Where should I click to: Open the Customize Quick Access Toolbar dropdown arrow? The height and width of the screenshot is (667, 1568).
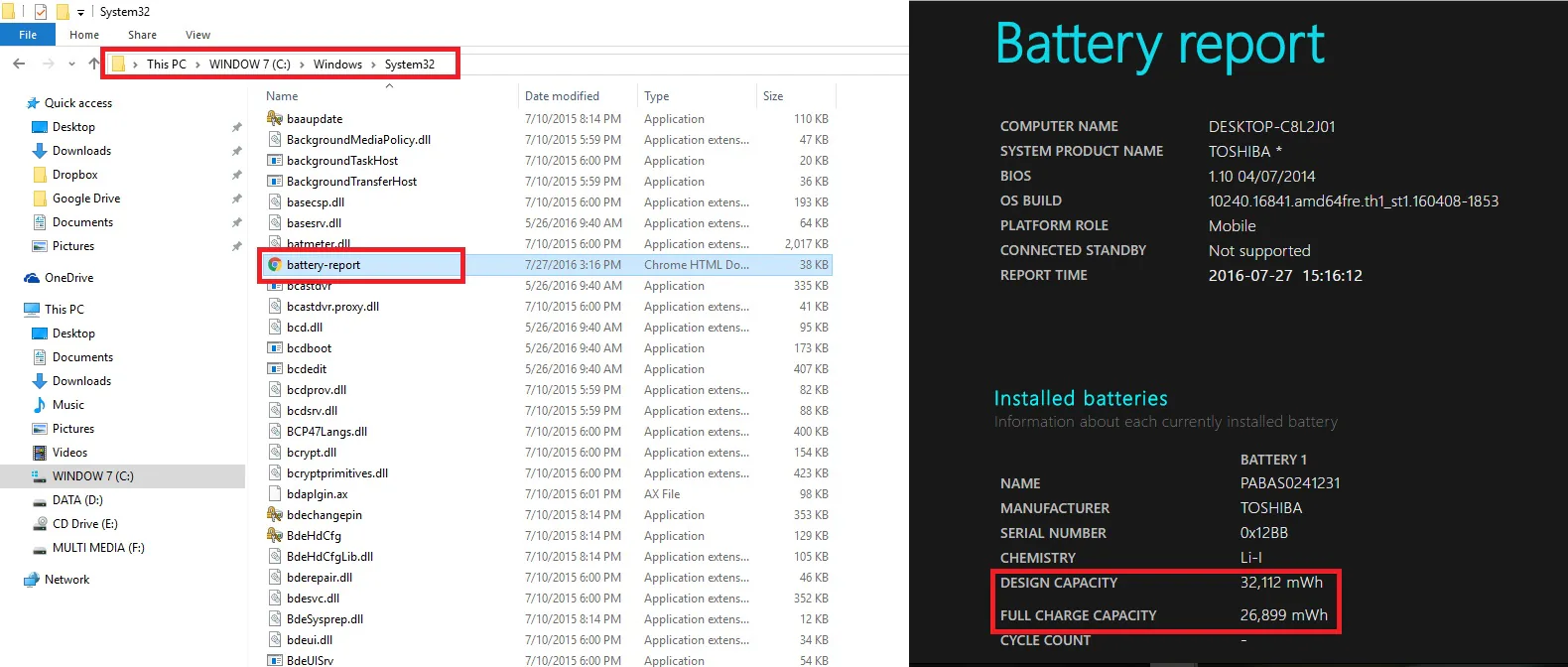(x=81, y=13)
